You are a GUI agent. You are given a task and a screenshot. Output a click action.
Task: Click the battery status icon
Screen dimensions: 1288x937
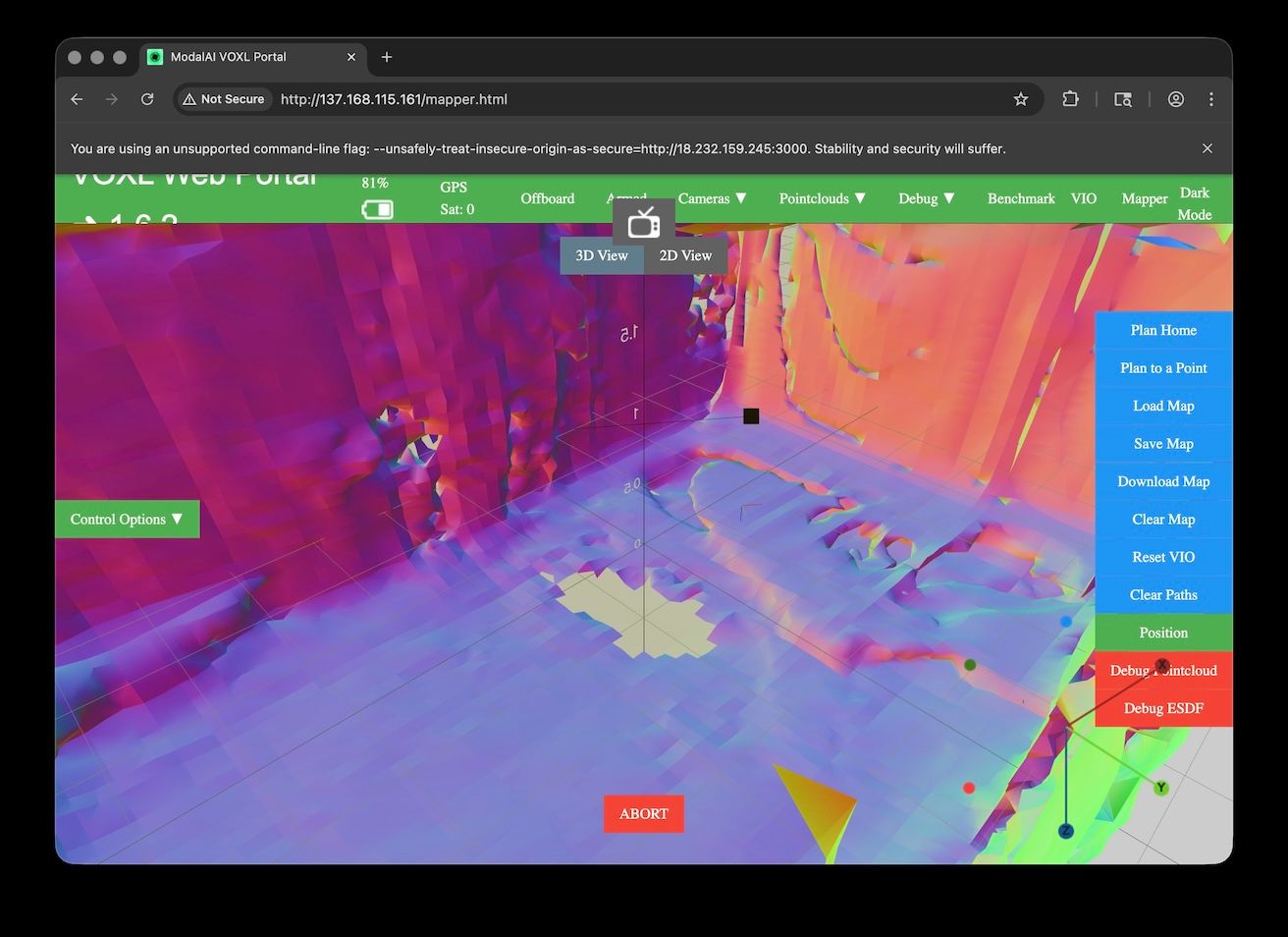(377, 209)
